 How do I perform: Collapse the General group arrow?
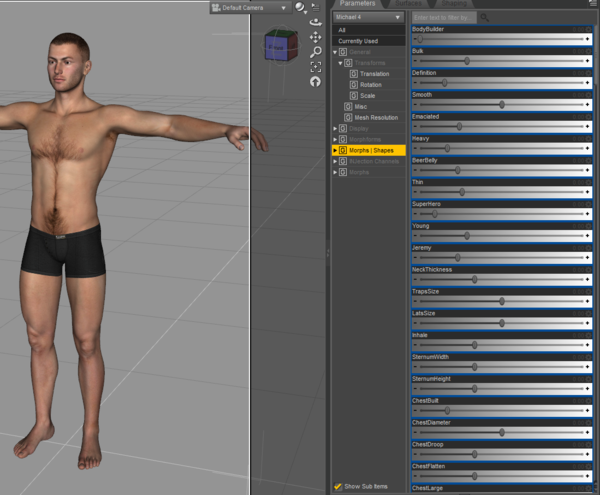(x=335, y=52)
